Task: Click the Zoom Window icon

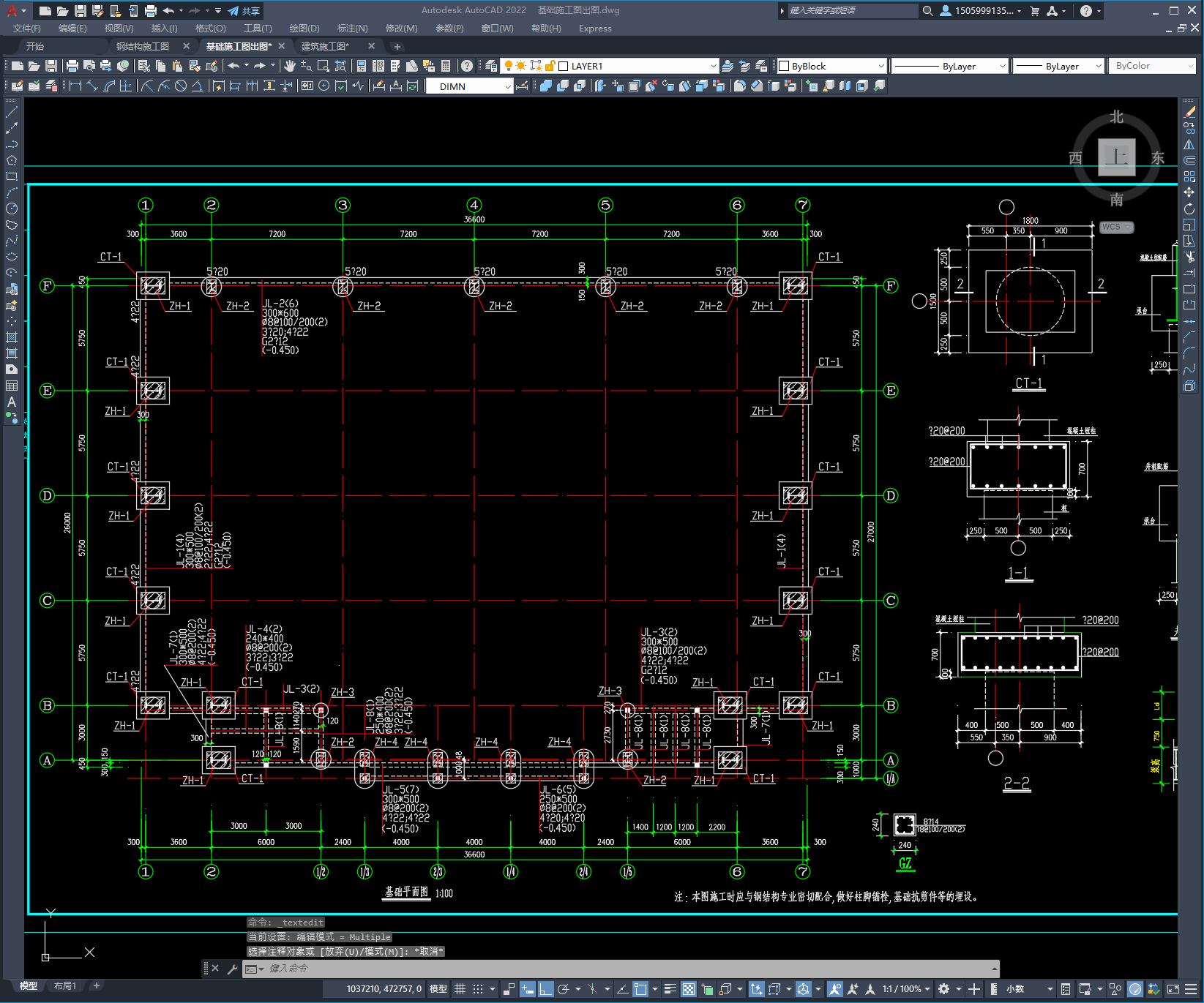Action: pyautogui.click(x=324, y=66)
